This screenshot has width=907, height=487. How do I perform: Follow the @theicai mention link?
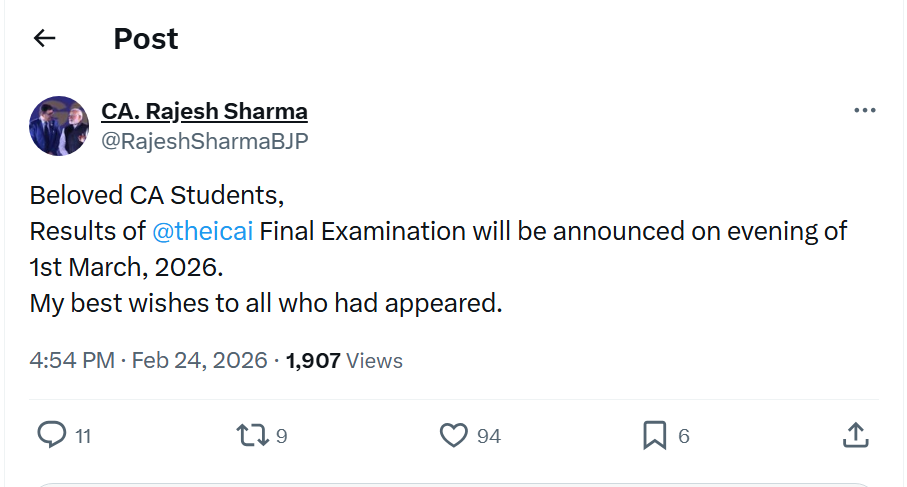[x=202, y=231]
